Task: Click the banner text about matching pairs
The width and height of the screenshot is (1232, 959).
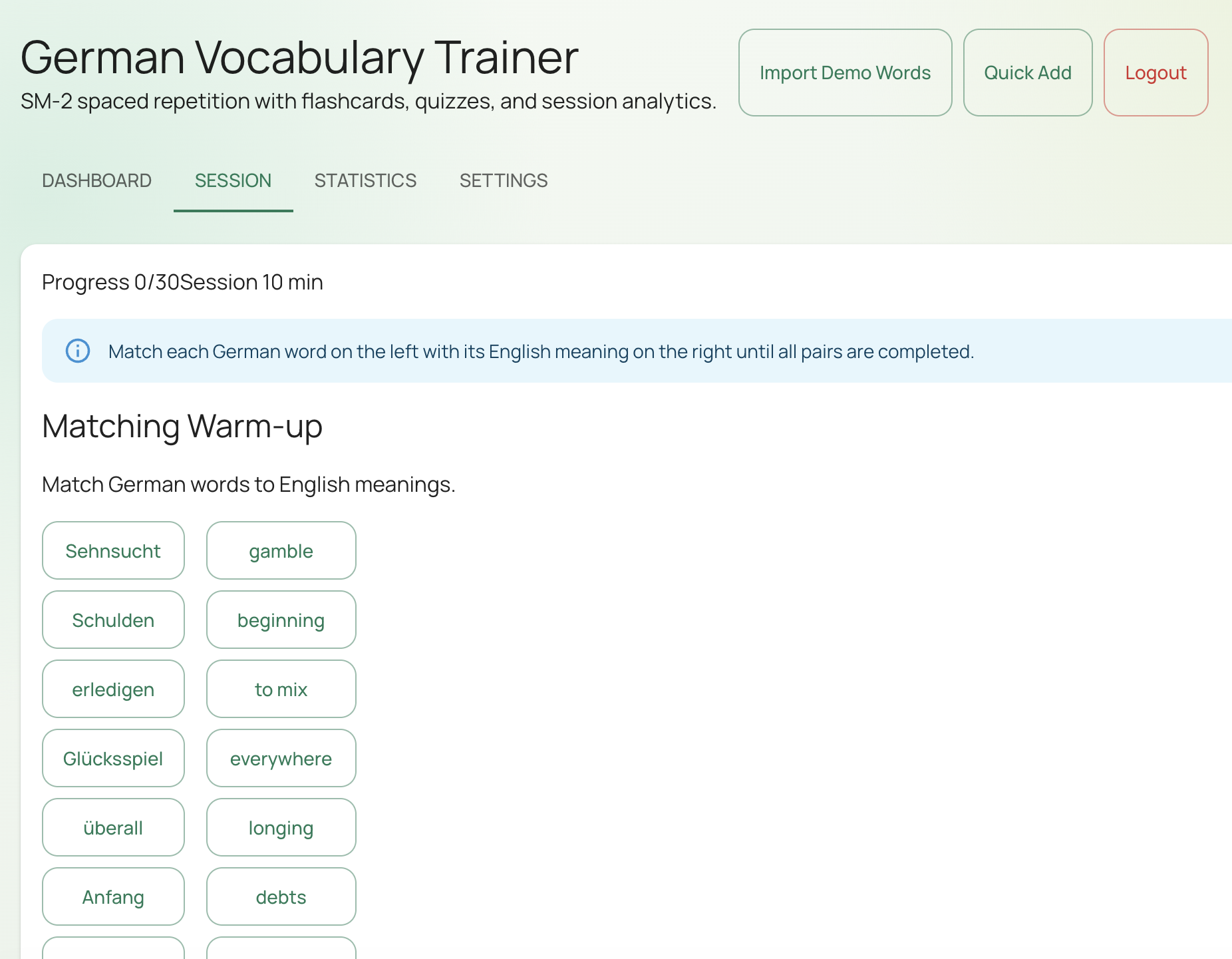Action: (x=541, y=351)
